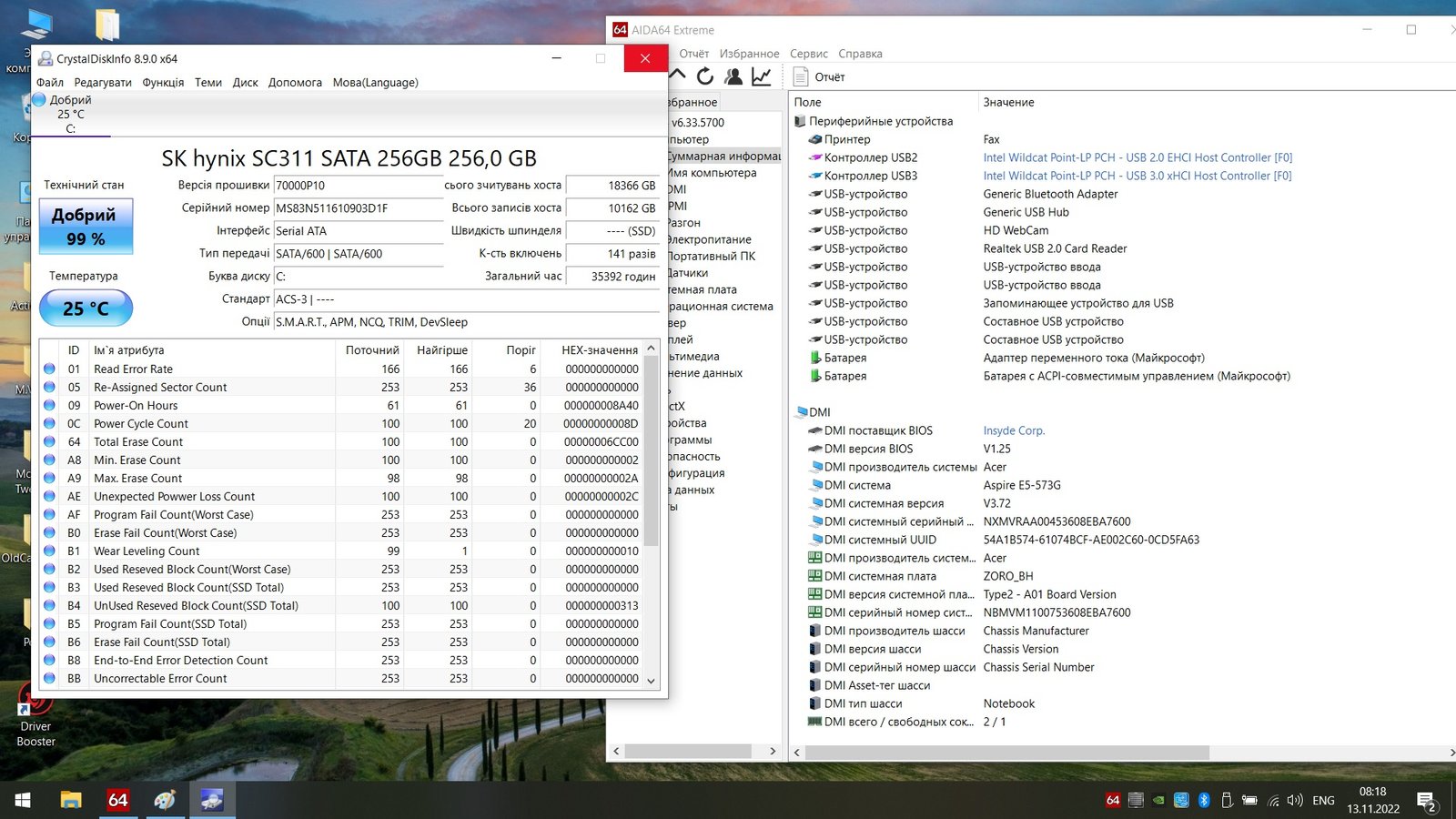Click the Paint taskbar icon

[165, 800]
